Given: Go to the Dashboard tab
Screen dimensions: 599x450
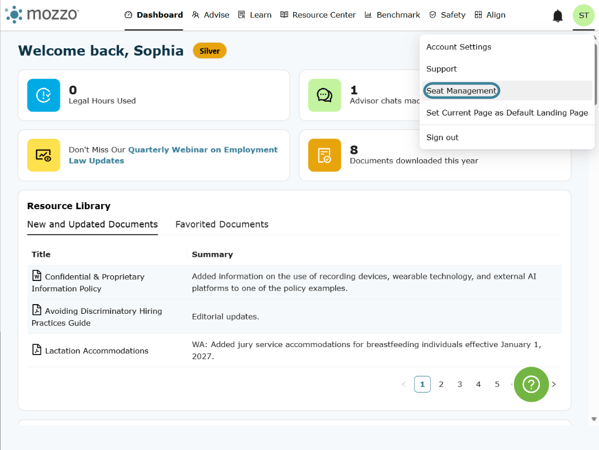Looking at the screenshot, I should click(x=154, y=15).
